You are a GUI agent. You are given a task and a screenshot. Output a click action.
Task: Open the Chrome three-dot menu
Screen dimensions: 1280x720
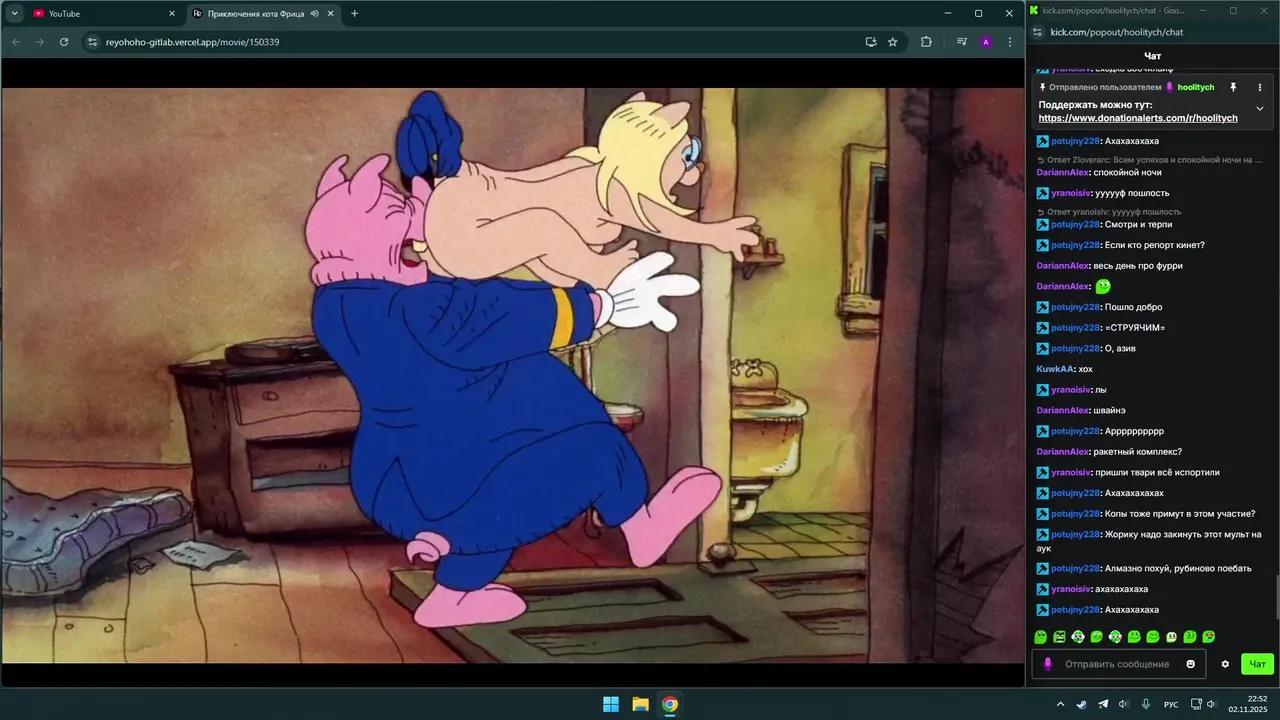pyautogui.click(x=1010, y=42)
